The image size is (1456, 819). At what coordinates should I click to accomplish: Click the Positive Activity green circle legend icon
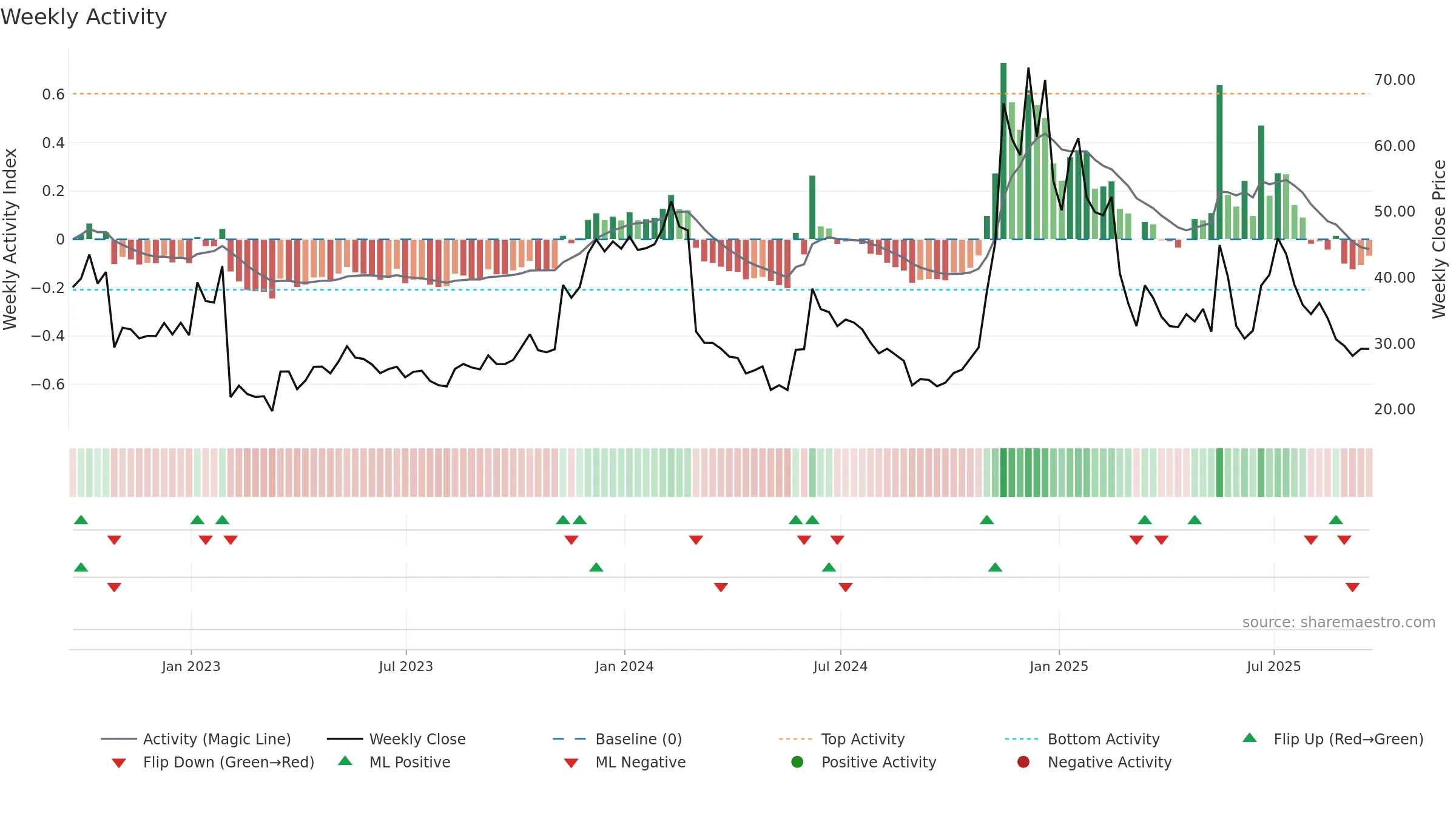click(x=797, y=762)
